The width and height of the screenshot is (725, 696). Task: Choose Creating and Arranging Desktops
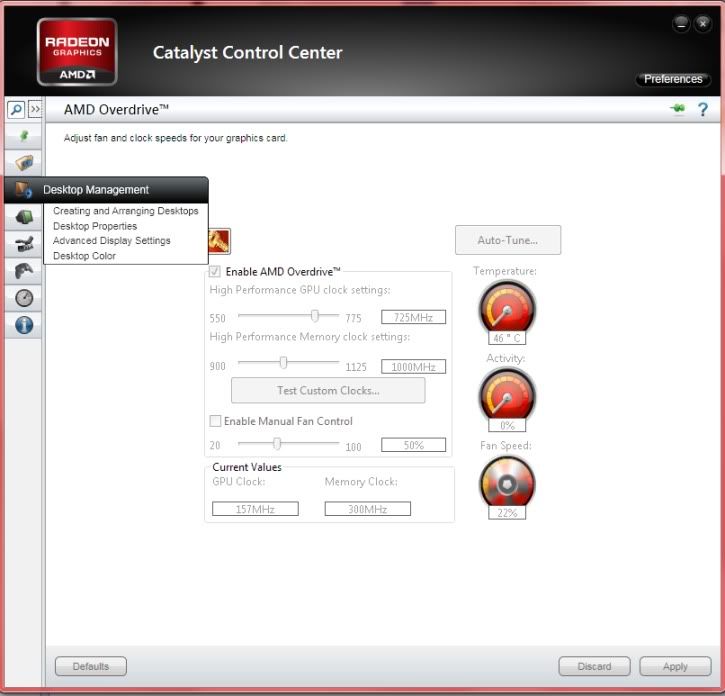125,211
